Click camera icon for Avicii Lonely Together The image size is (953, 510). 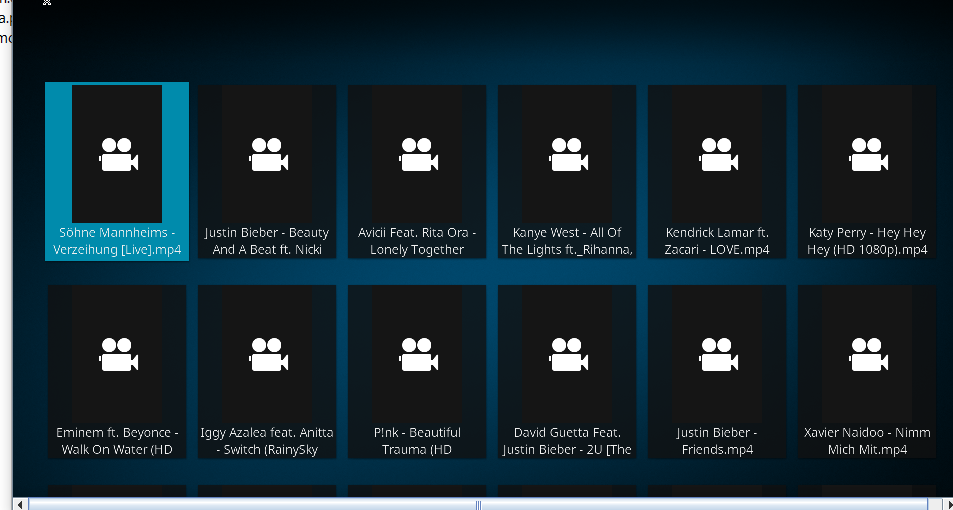(418, 154)
